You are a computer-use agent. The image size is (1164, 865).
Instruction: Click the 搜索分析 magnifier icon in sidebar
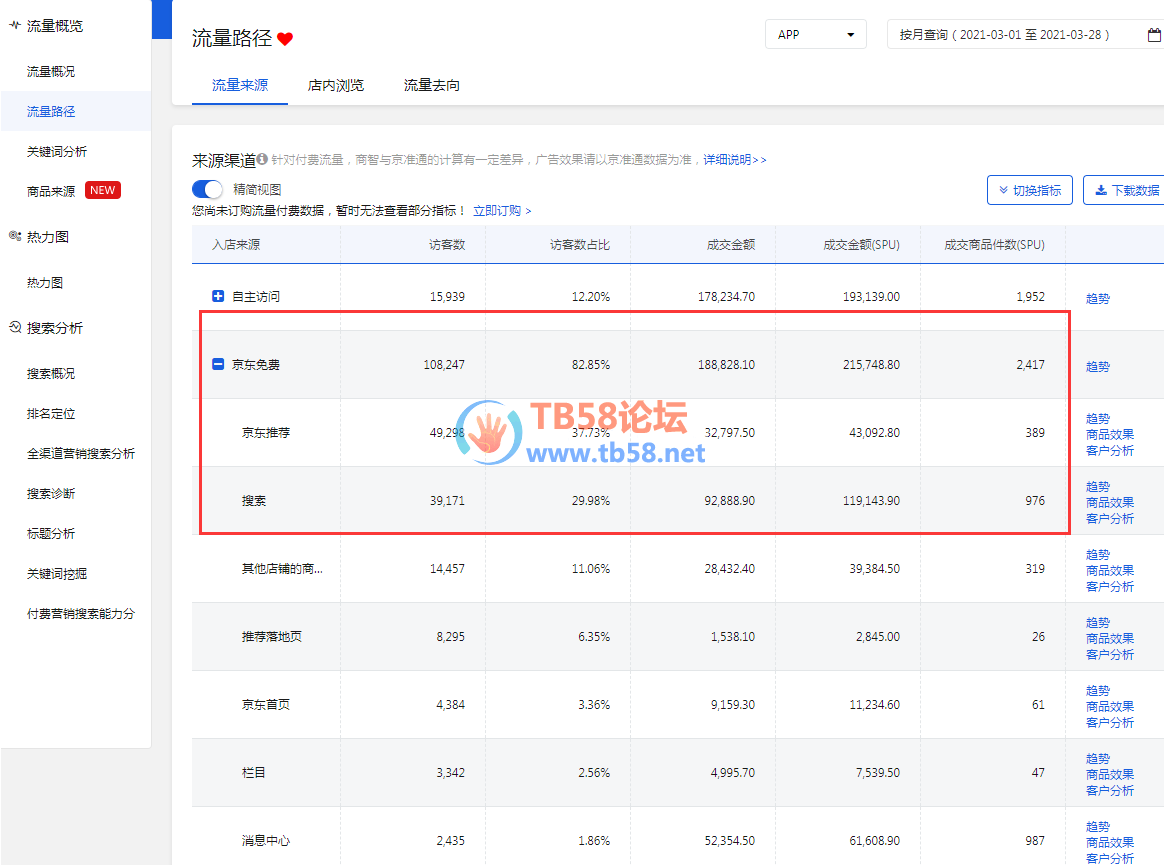[14, 327]
